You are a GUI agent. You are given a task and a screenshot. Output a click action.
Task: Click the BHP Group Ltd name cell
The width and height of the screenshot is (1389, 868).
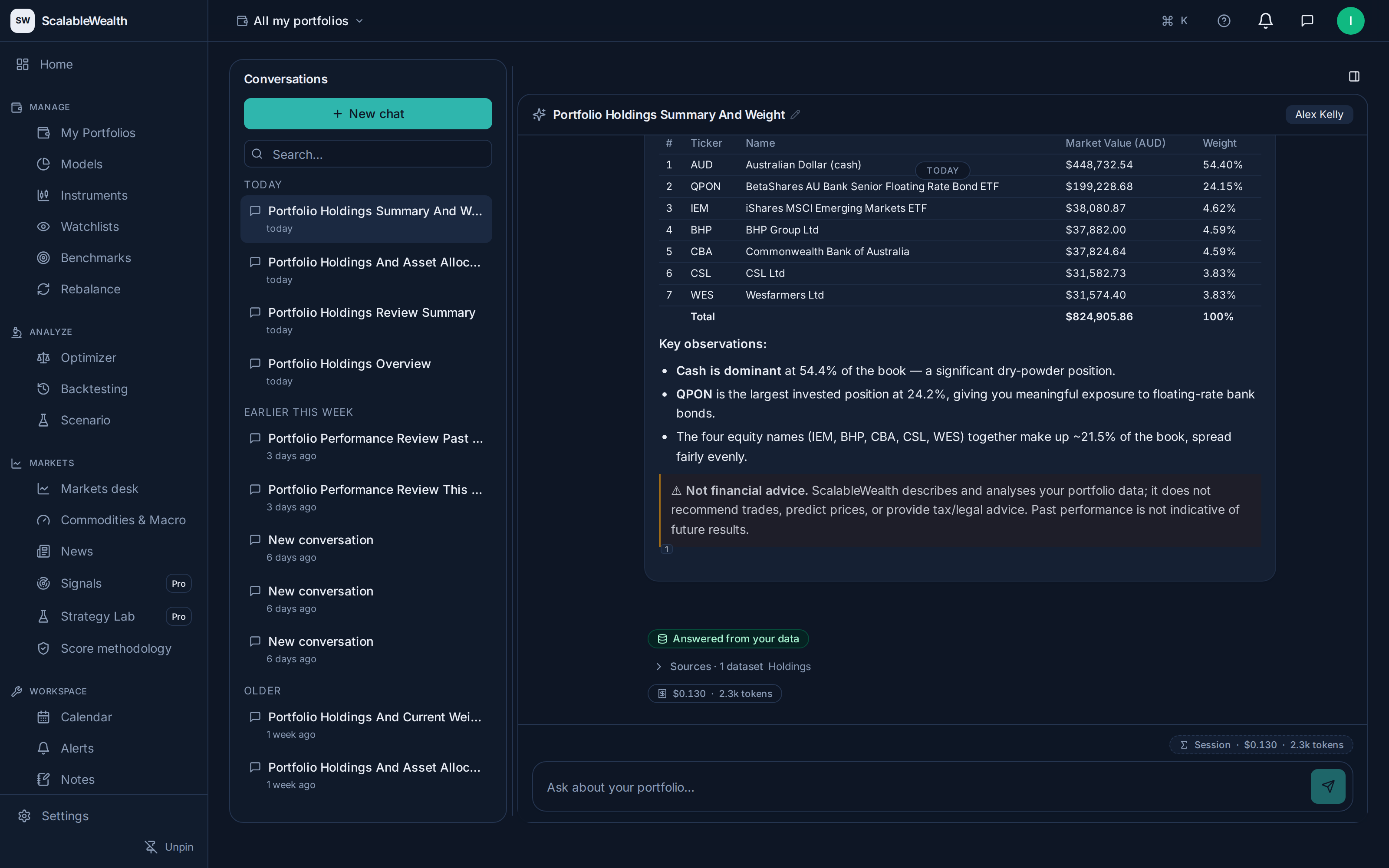(x=782, y=230)
